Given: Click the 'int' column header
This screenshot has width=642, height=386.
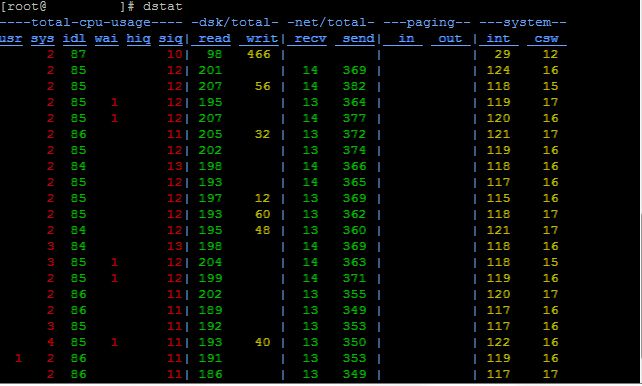Looking at the screenshot, I should pyautogui.click(x=498, y=38).
